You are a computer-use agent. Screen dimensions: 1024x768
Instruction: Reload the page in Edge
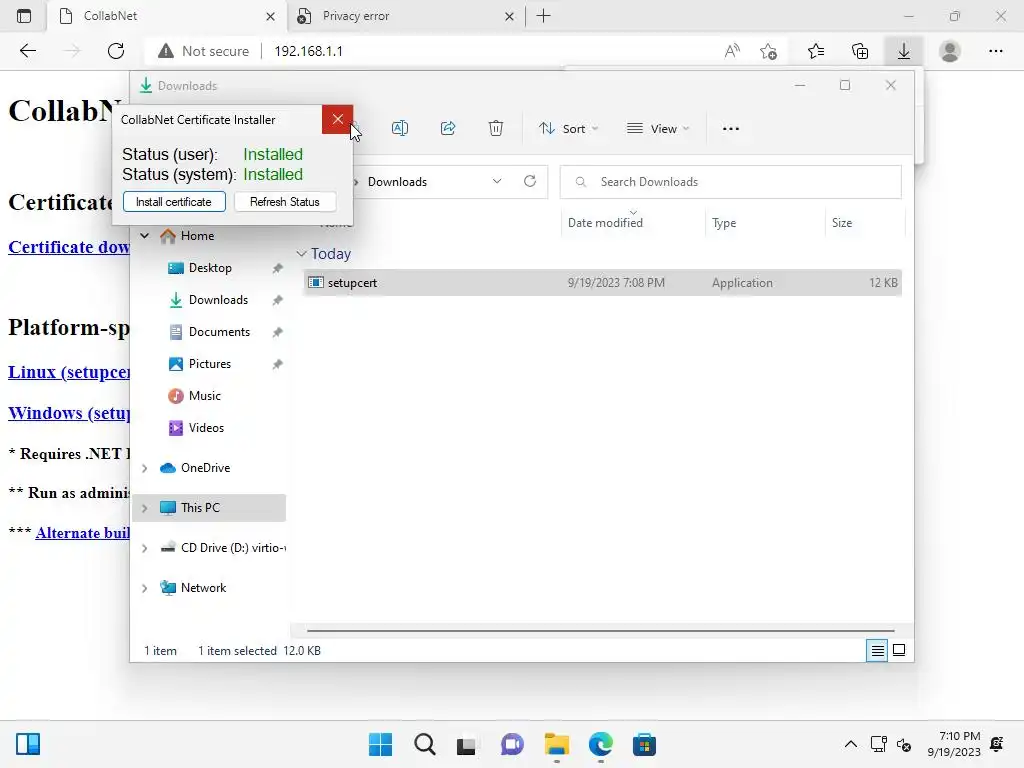(116, 51)
